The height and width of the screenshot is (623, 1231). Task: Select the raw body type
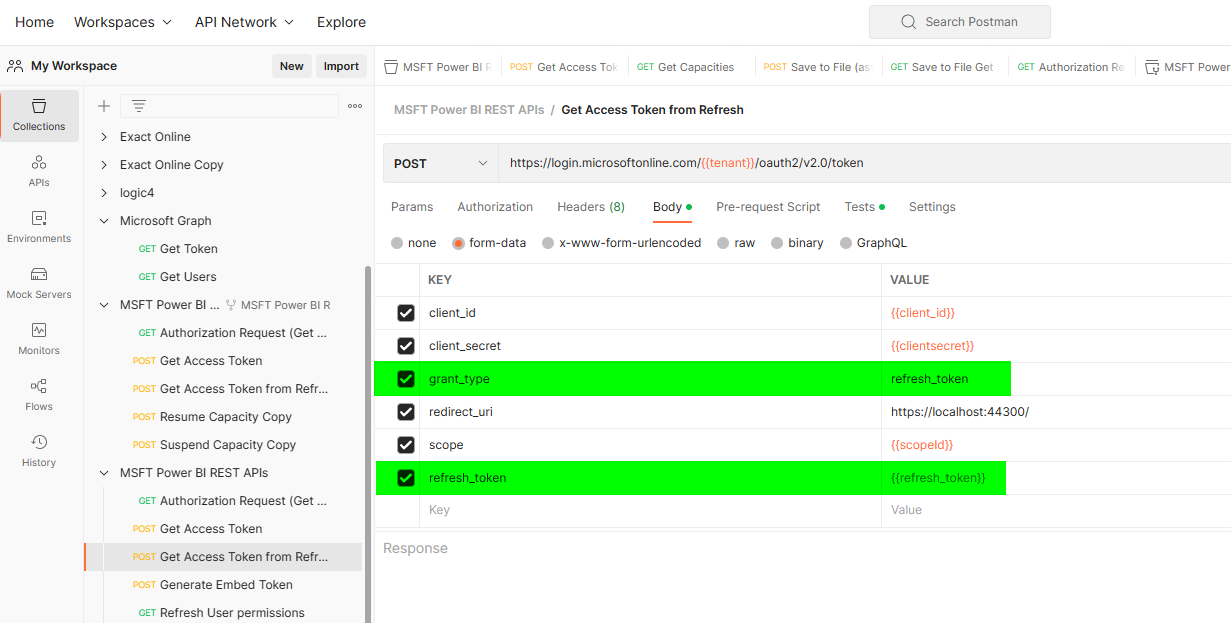pyautogui.click(x=723, y=243)
